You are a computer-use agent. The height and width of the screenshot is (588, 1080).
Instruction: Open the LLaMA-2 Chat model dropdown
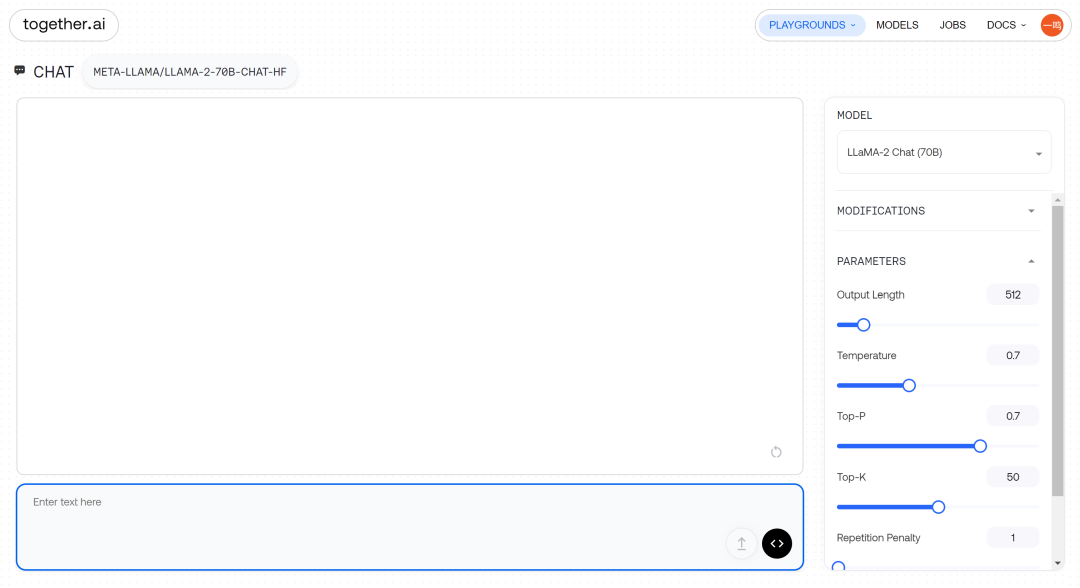pyautogui.click(x=944, y=153)
